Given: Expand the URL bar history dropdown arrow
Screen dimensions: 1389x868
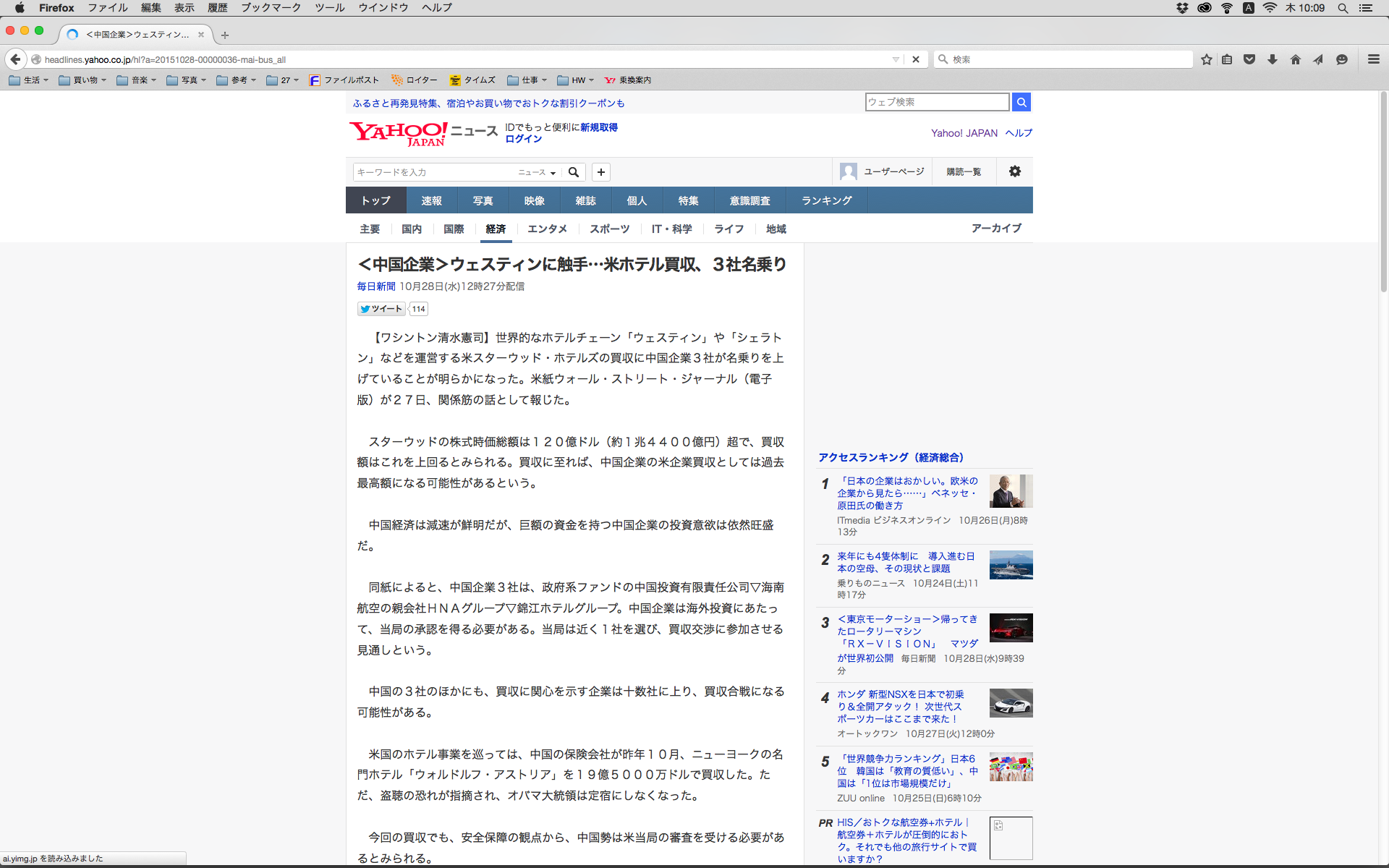Looking at the screenshot, I should tap(896, 59).
